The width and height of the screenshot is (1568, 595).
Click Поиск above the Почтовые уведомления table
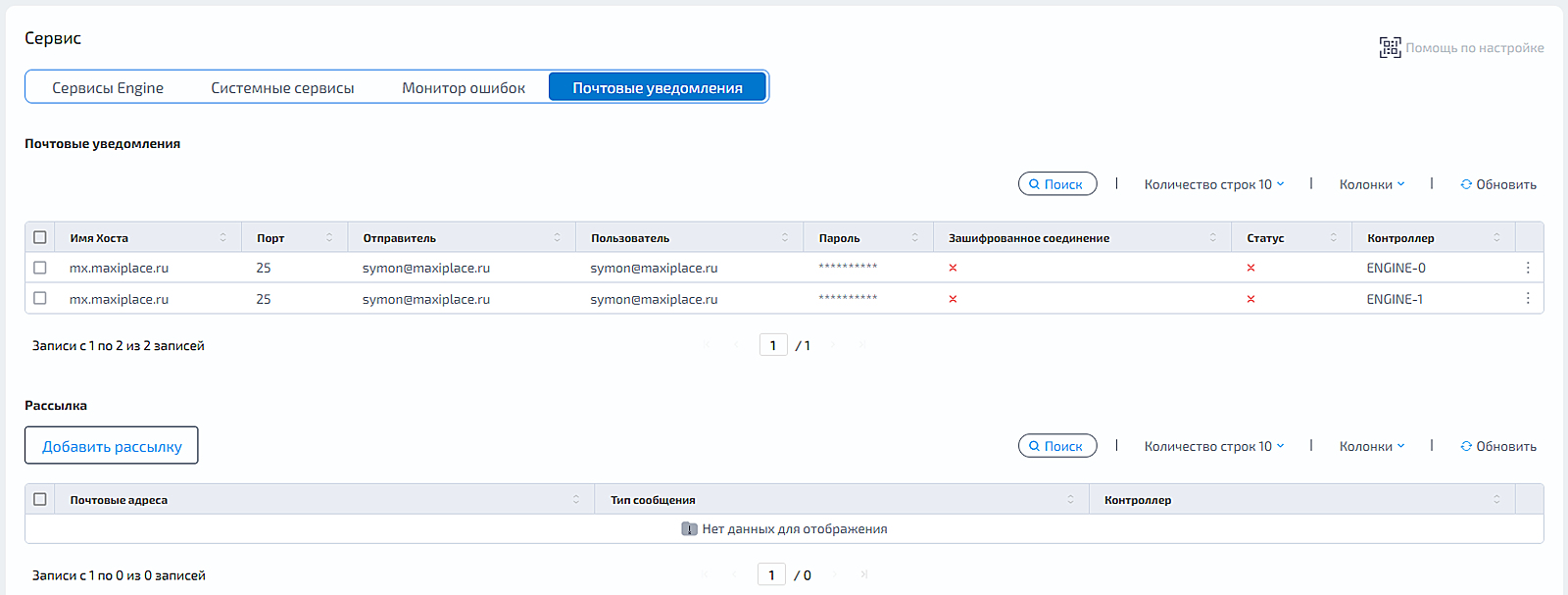(1057, 183)
